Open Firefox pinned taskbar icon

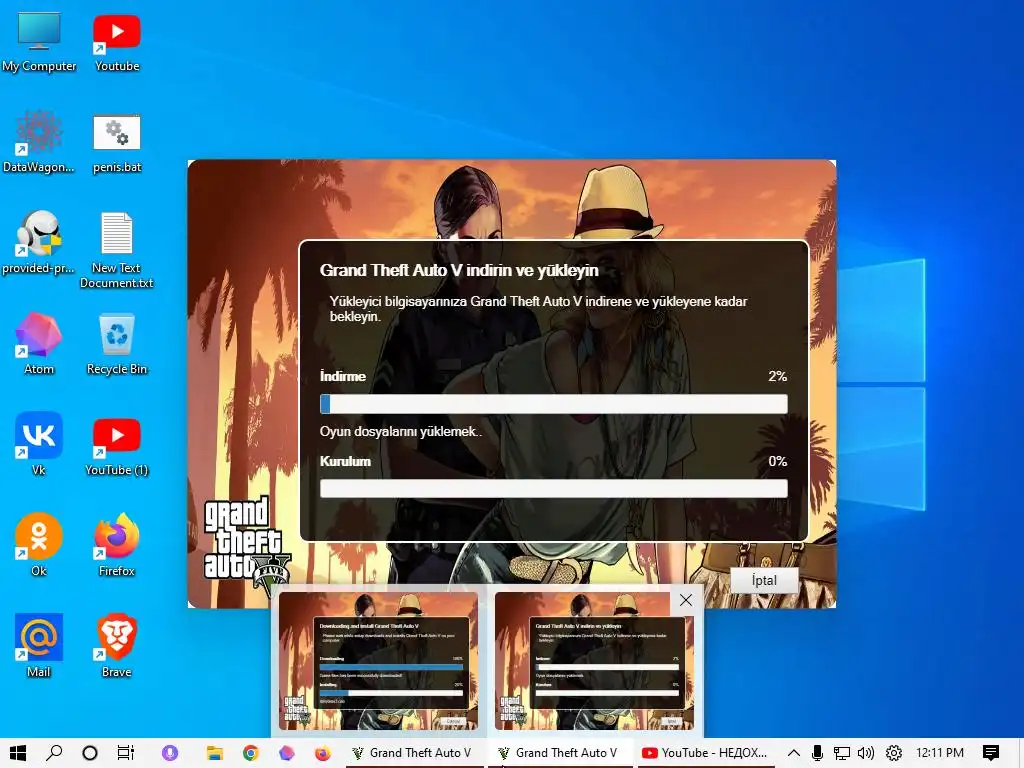click(x=323, y=753)
